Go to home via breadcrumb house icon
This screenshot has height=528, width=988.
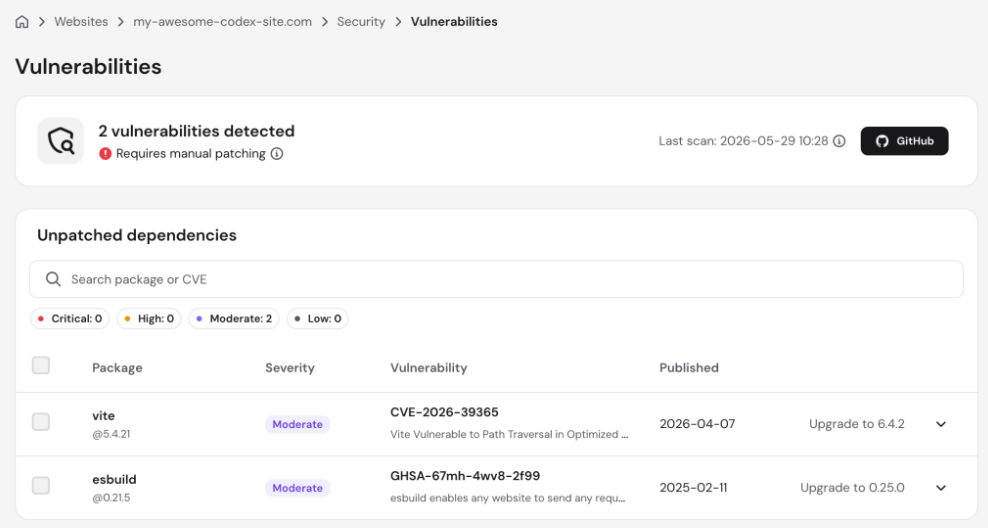click(22, 22)
